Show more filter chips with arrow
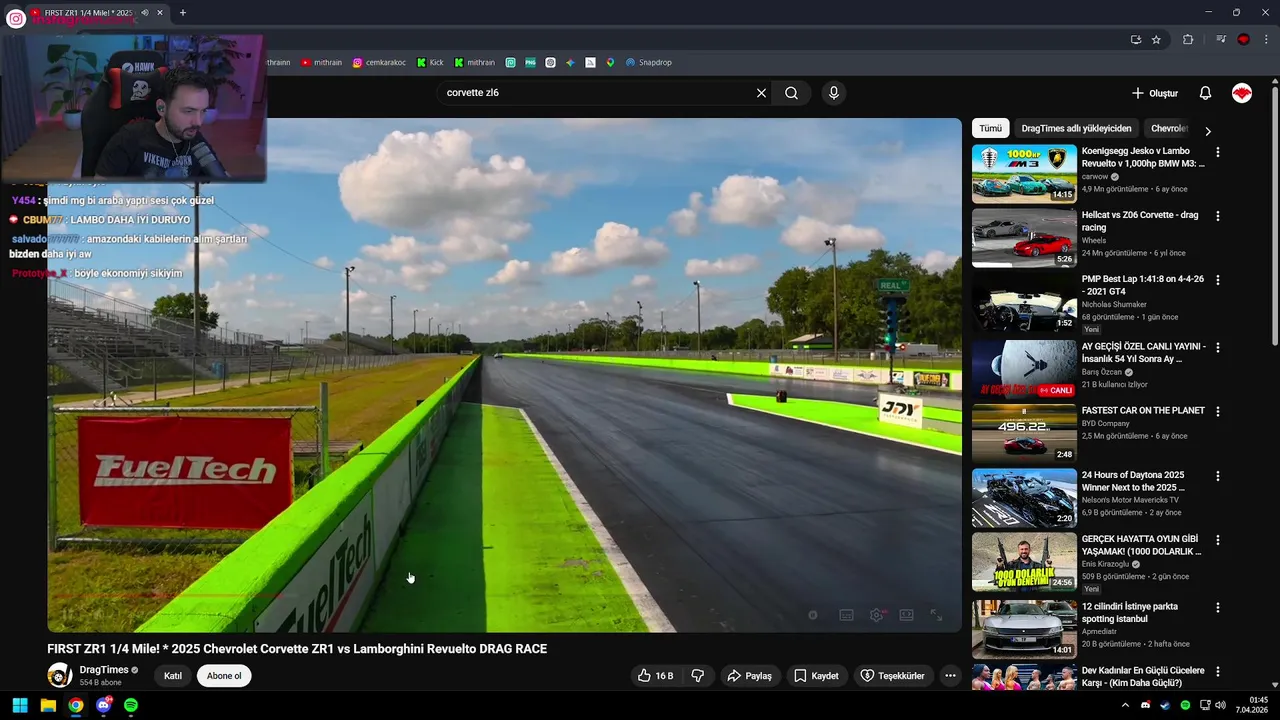Screen dimensions: 1280x720 point(1207,130)
